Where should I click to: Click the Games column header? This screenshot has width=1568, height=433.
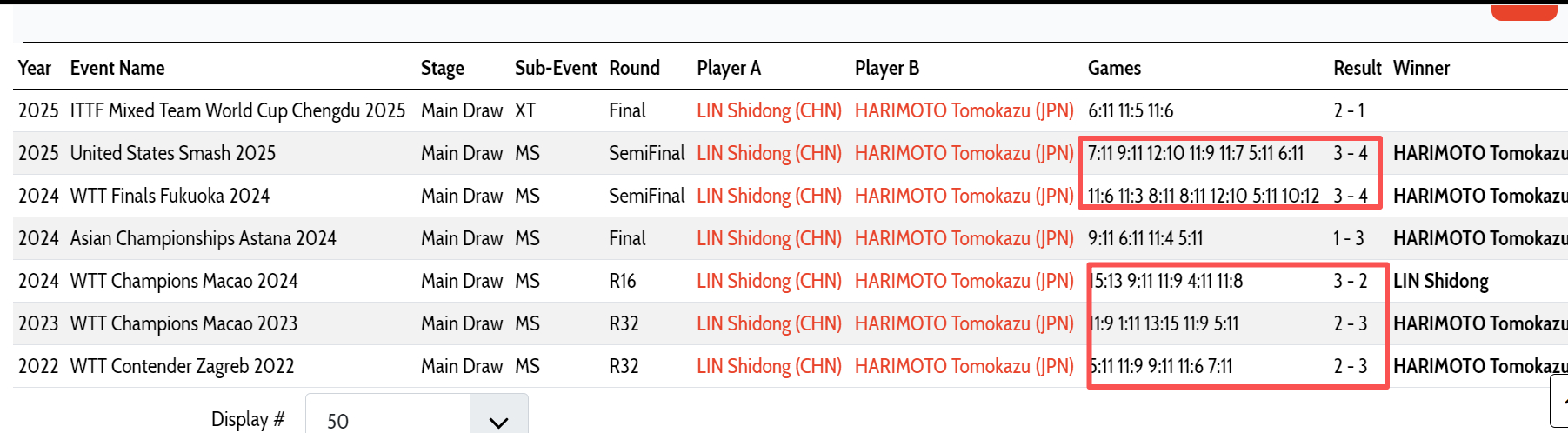click(x=1114, y=68)
